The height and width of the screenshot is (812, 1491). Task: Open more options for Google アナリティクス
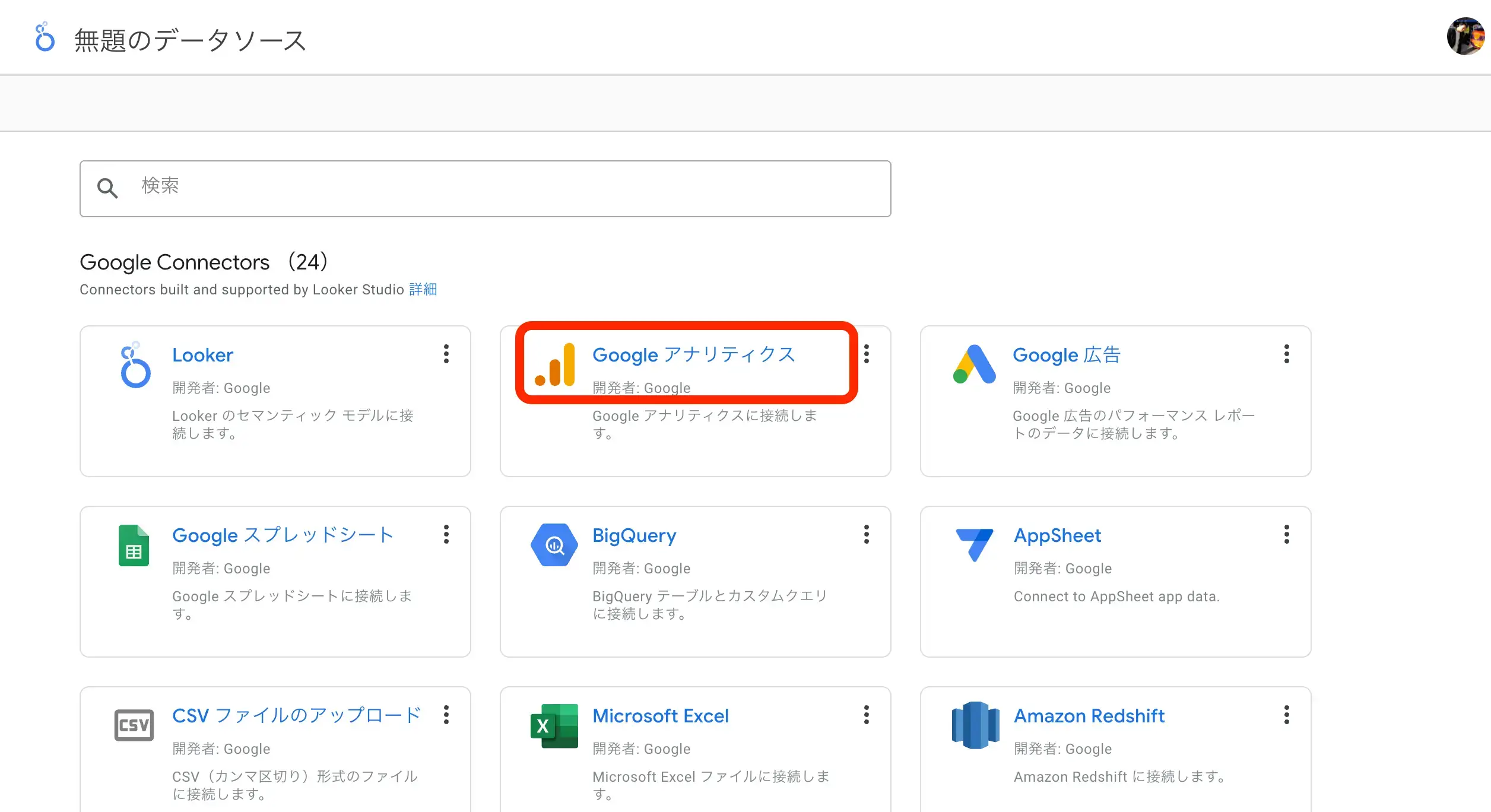pyautogui.click(x=867, y=354)
